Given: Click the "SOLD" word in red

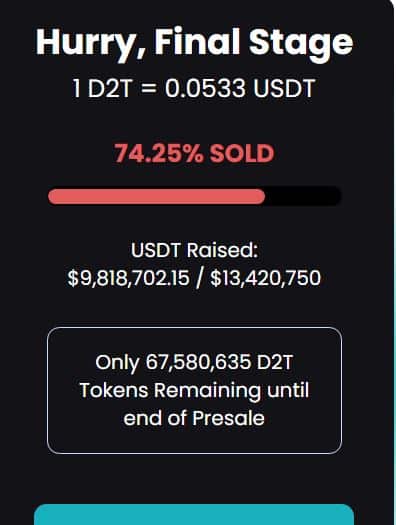Looking at the screenshot, I should (x=242, y=154).
